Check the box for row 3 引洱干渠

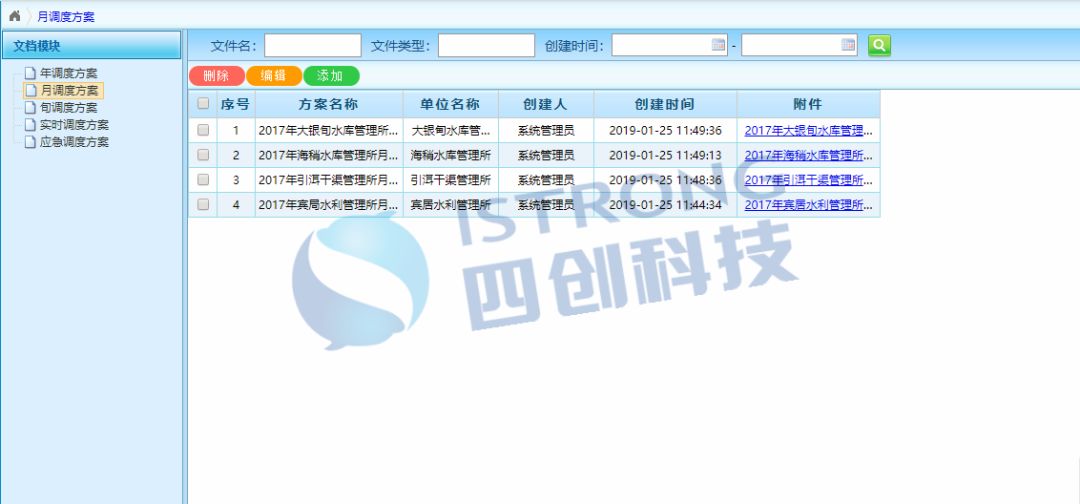[x=203, y=180]
